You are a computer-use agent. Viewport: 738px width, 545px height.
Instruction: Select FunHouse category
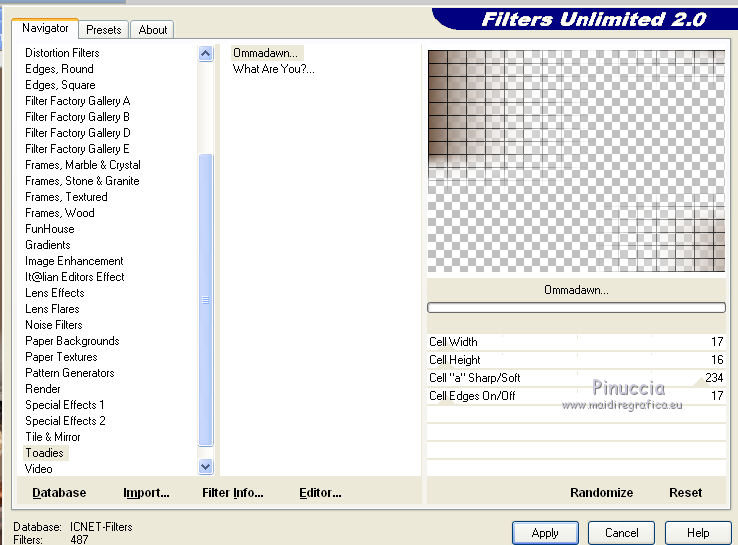click(x=50, y=229)
